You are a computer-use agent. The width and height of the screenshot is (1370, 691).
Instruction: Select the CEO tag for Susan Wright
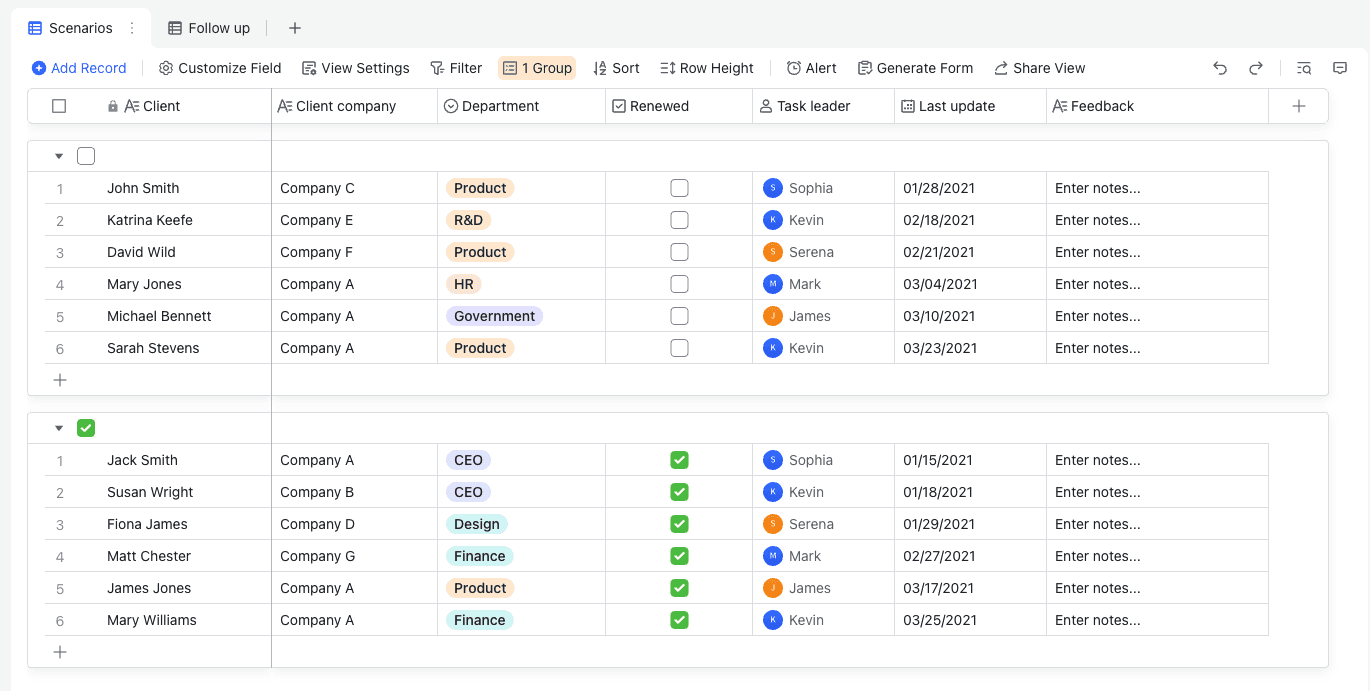[x=468, y=492]
